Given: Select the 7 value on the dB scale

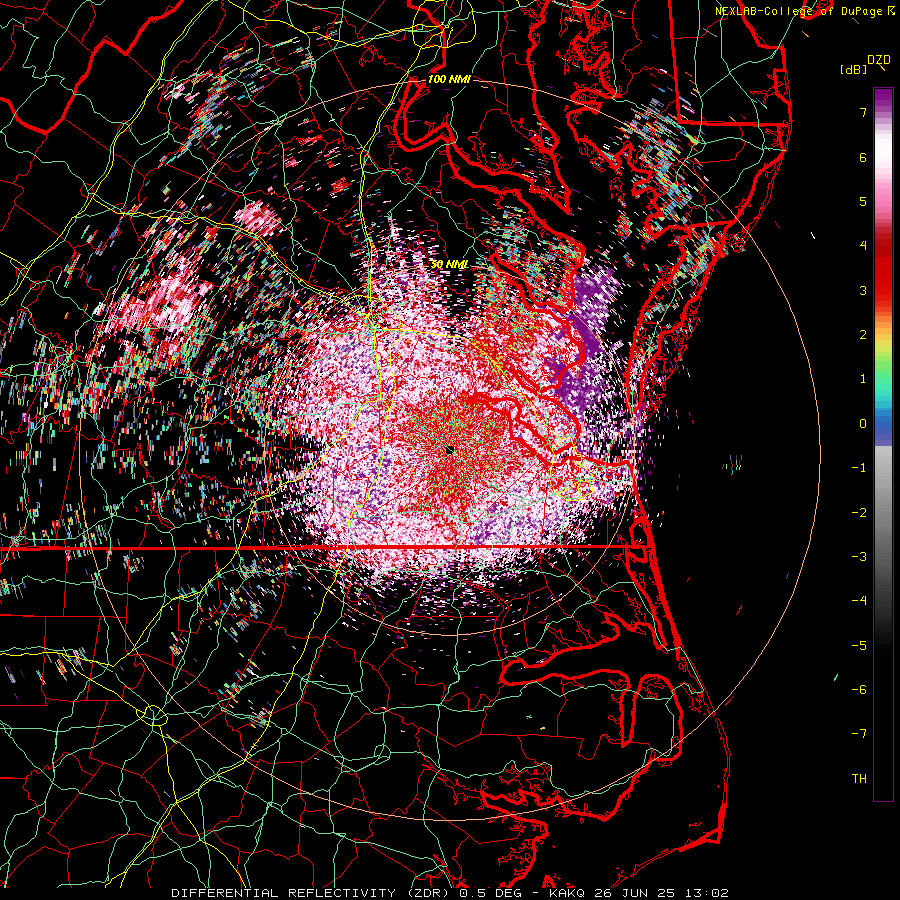Looking at the screenshot, I should (x=863, y=112).
